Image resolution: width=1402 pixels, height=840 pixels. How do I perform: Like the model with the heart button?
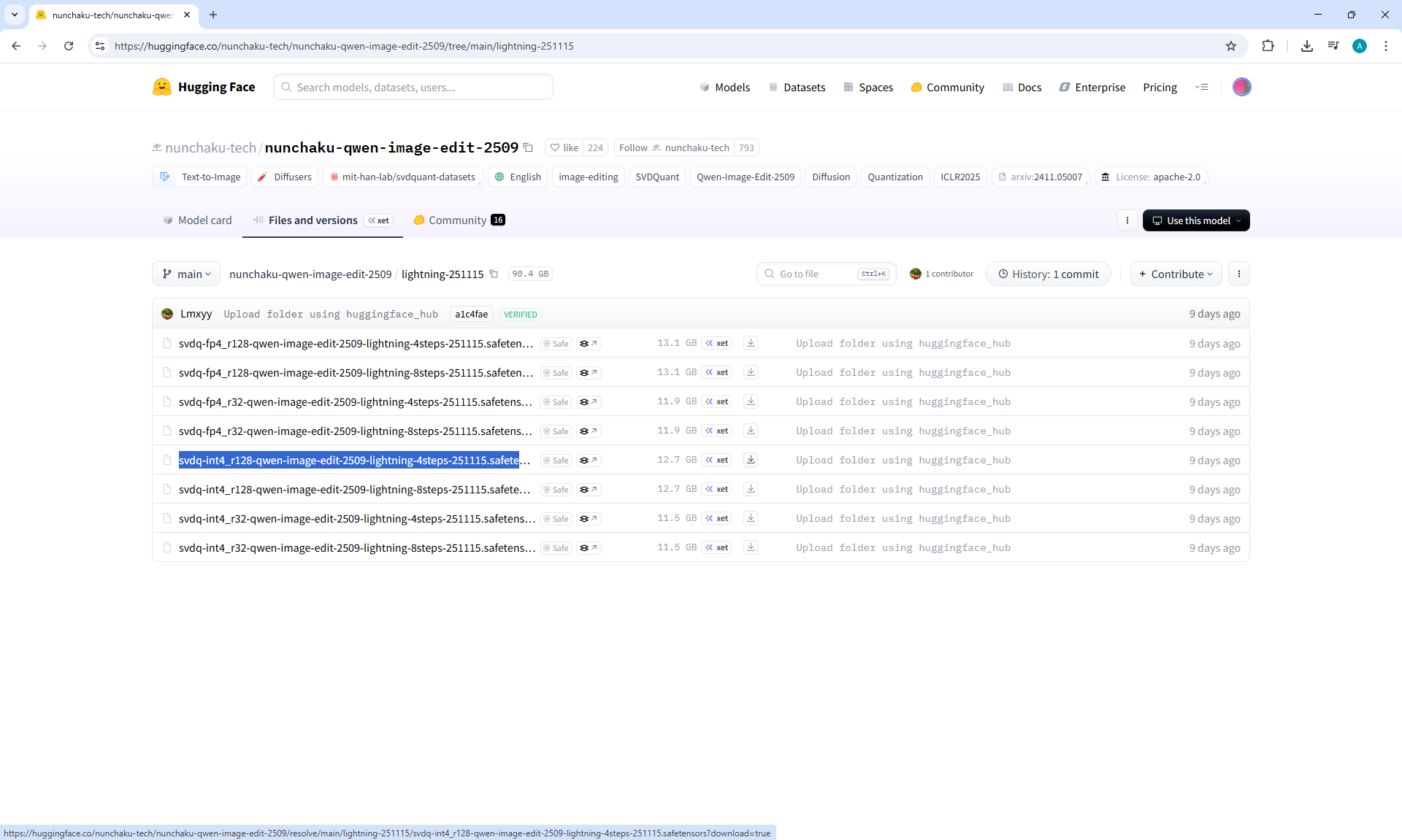564,147
